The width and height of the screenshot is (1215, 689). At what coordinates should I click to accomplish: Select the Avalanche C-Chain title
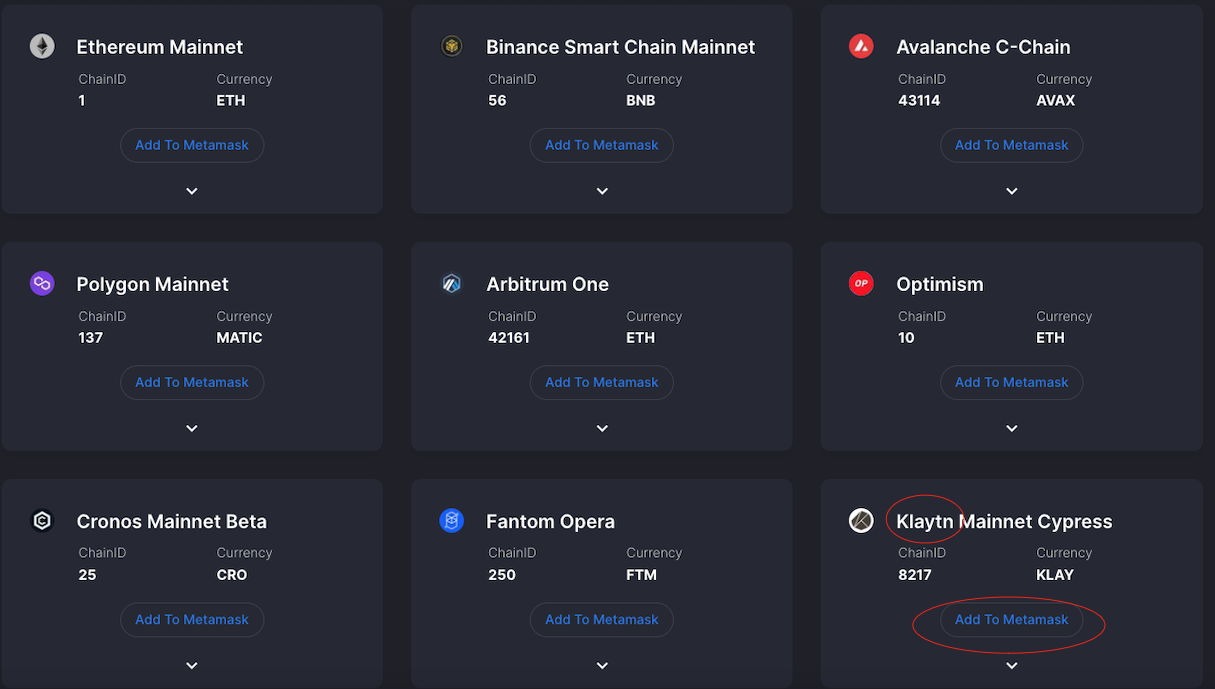click(x=983, y=47)
